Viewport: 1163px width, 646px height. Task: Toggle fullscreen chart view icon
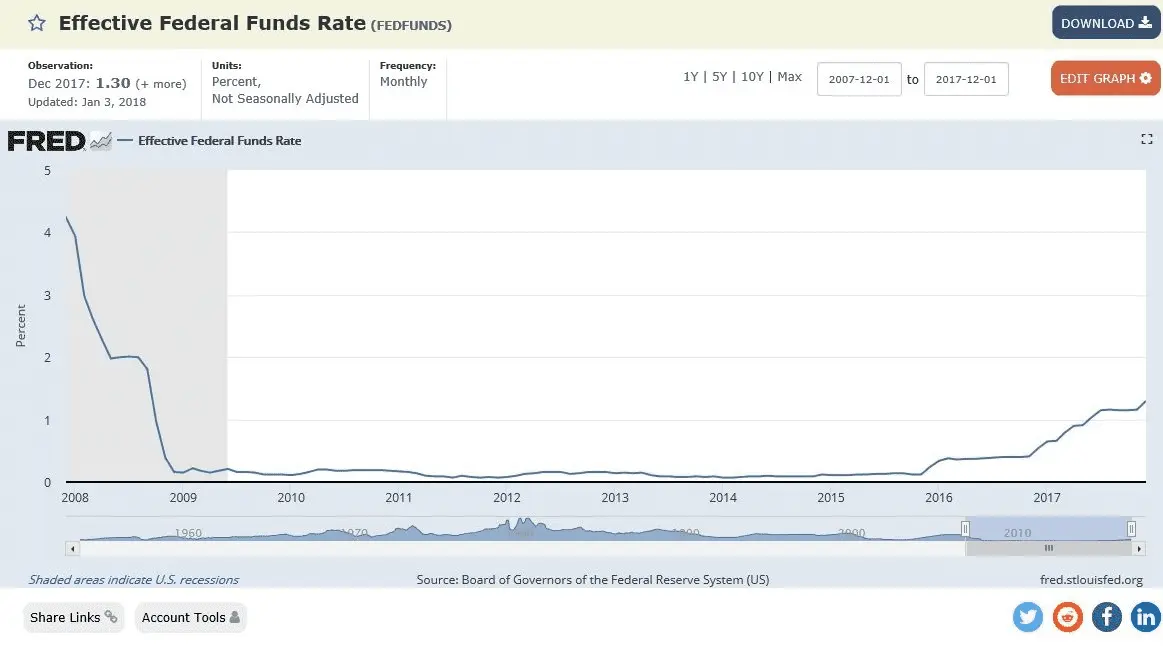tap(1147, 140)
